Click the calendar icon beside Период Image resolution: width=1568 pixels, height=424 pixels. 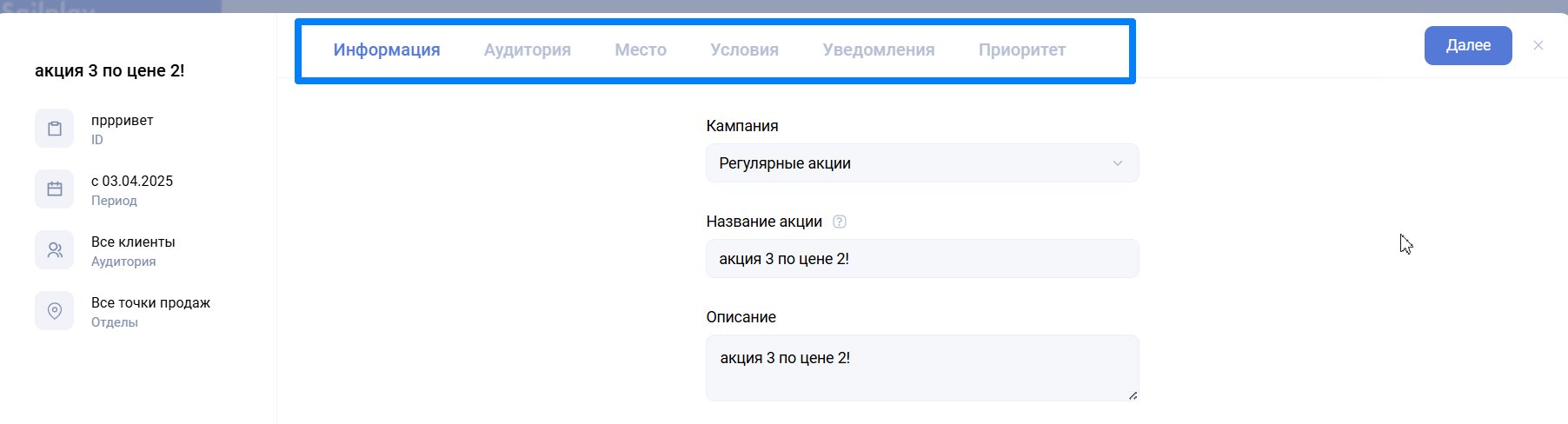pos(54,189)
